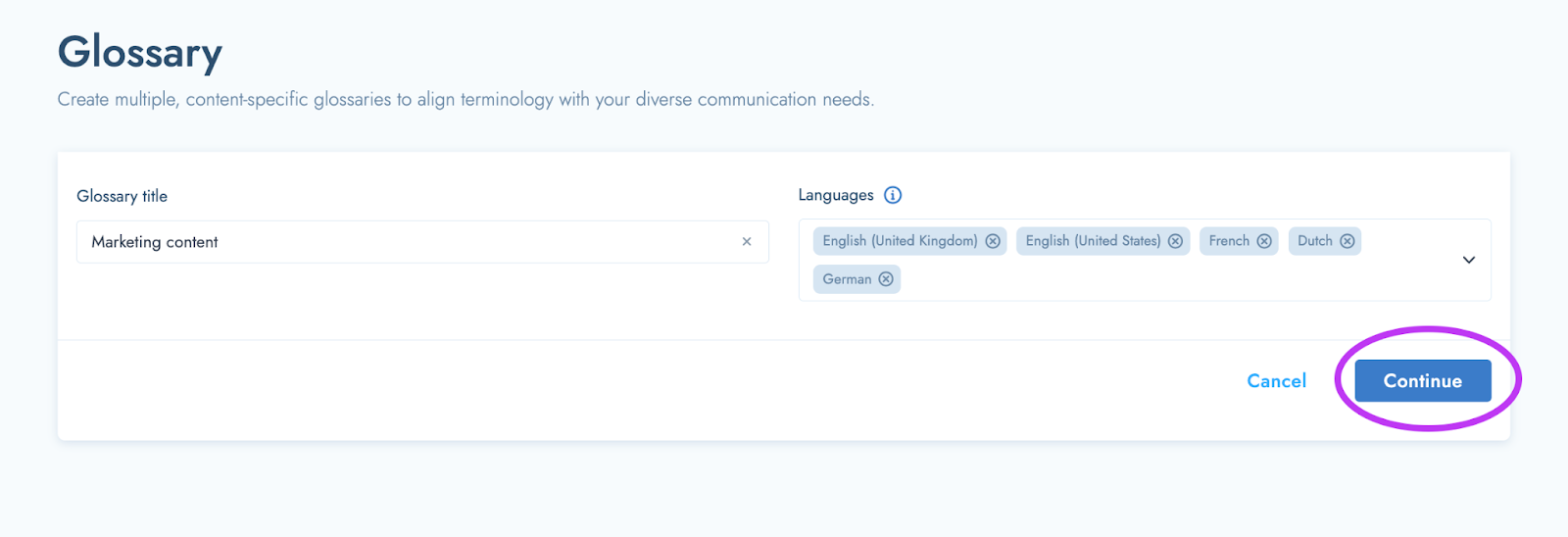
Task: Remove English (United Kingdom) language chip
Action: pos(993,241)
